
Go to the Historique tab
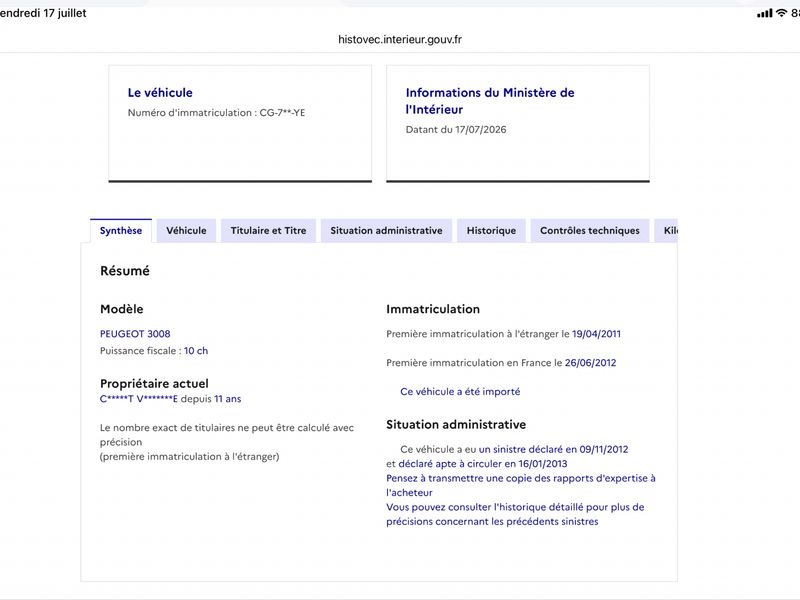point(491,231)
